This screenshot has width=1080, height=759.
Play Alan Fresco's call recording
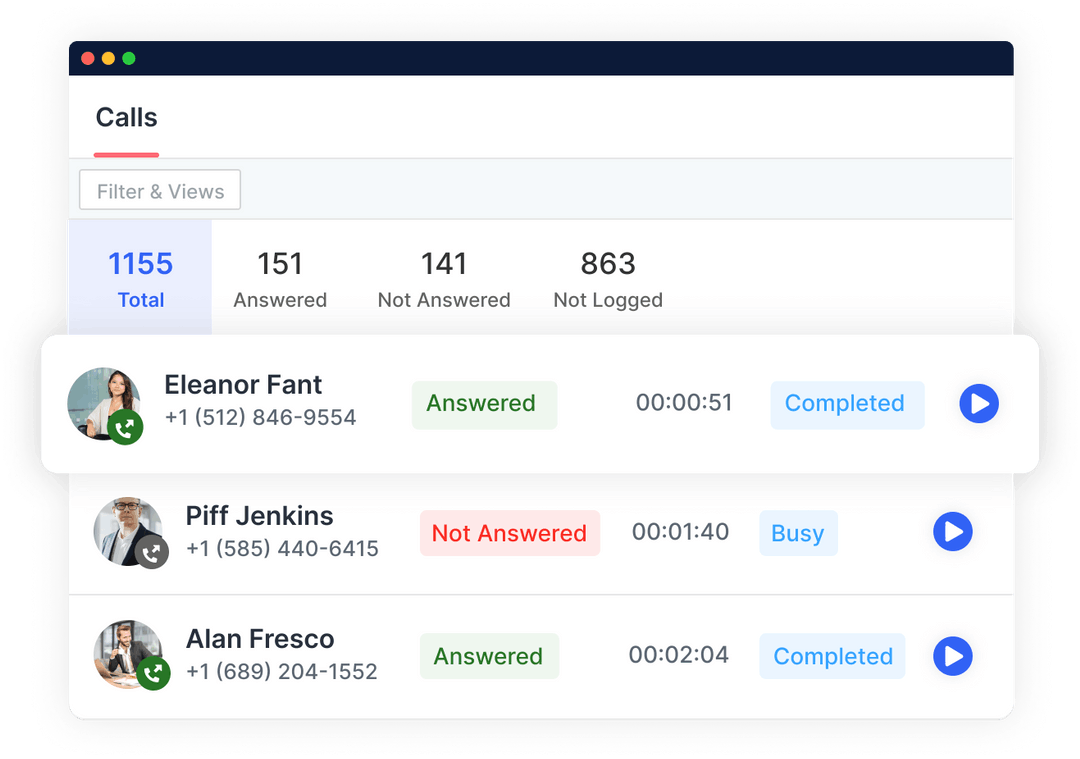[x=953, y=656]
